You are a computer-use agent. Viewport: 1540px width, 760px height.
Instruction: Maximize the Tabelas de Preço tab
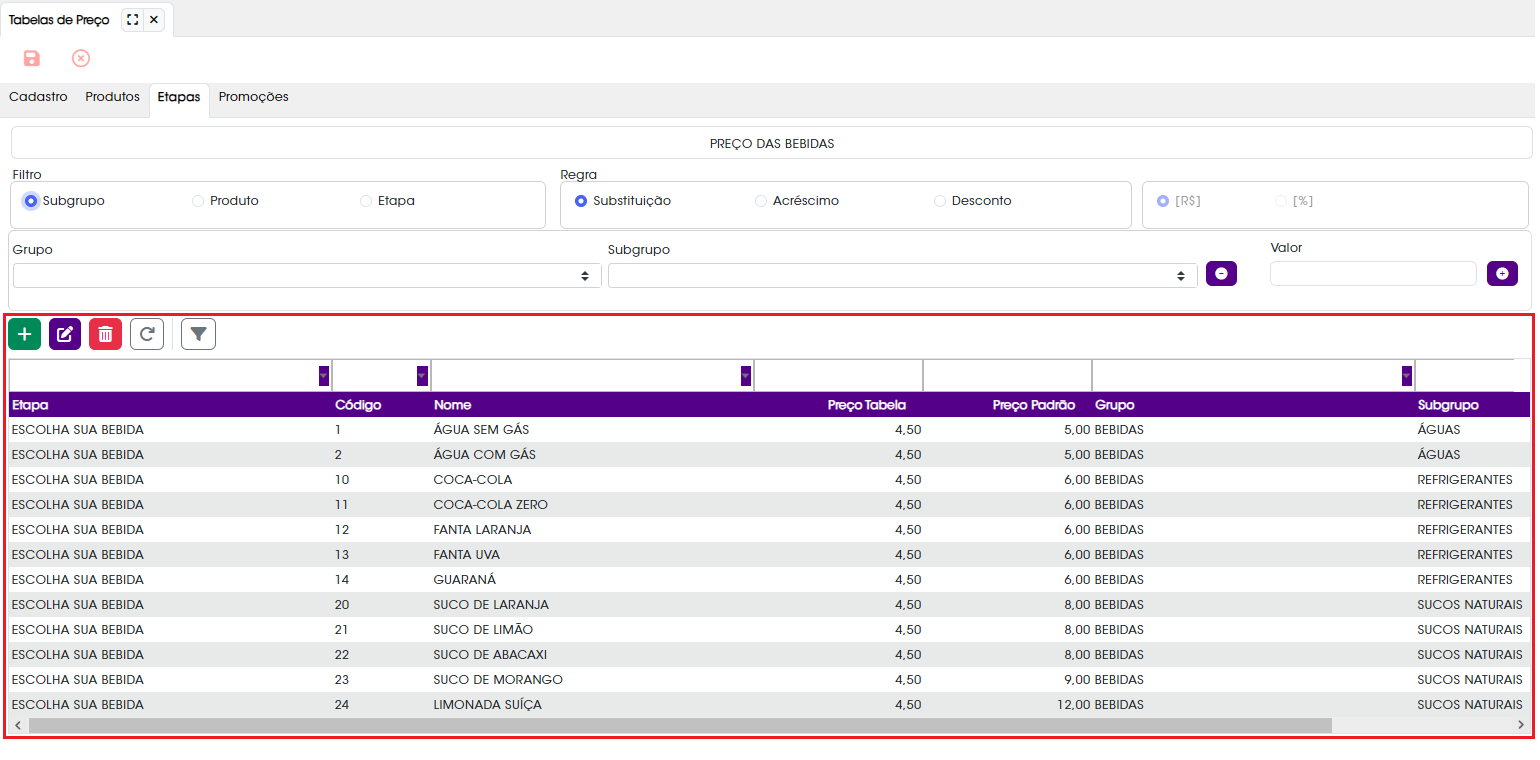133,19
